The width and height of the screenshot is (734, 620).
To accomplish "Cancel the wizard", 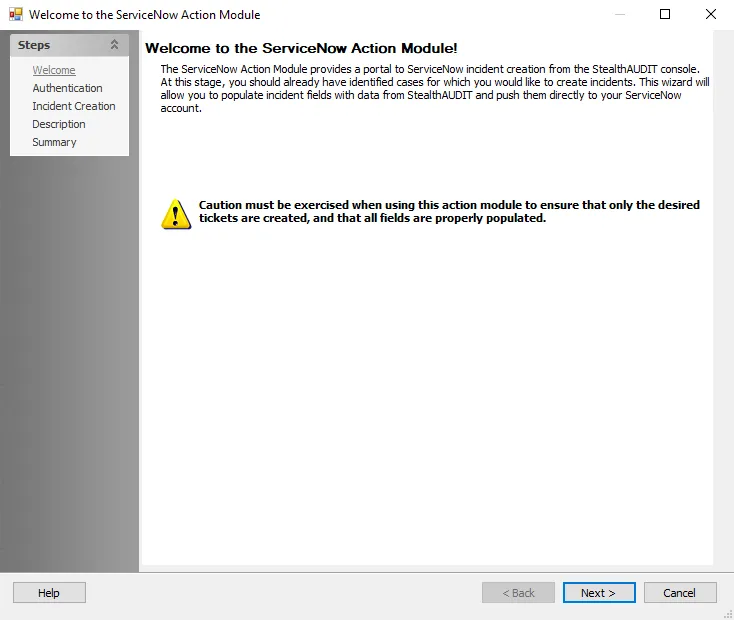I will [680, 593].
